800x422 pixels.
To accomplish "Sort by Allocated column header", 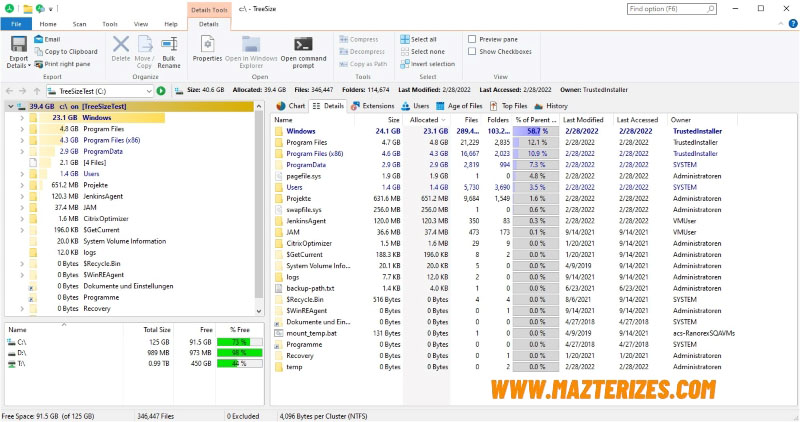I will point(428,120).
